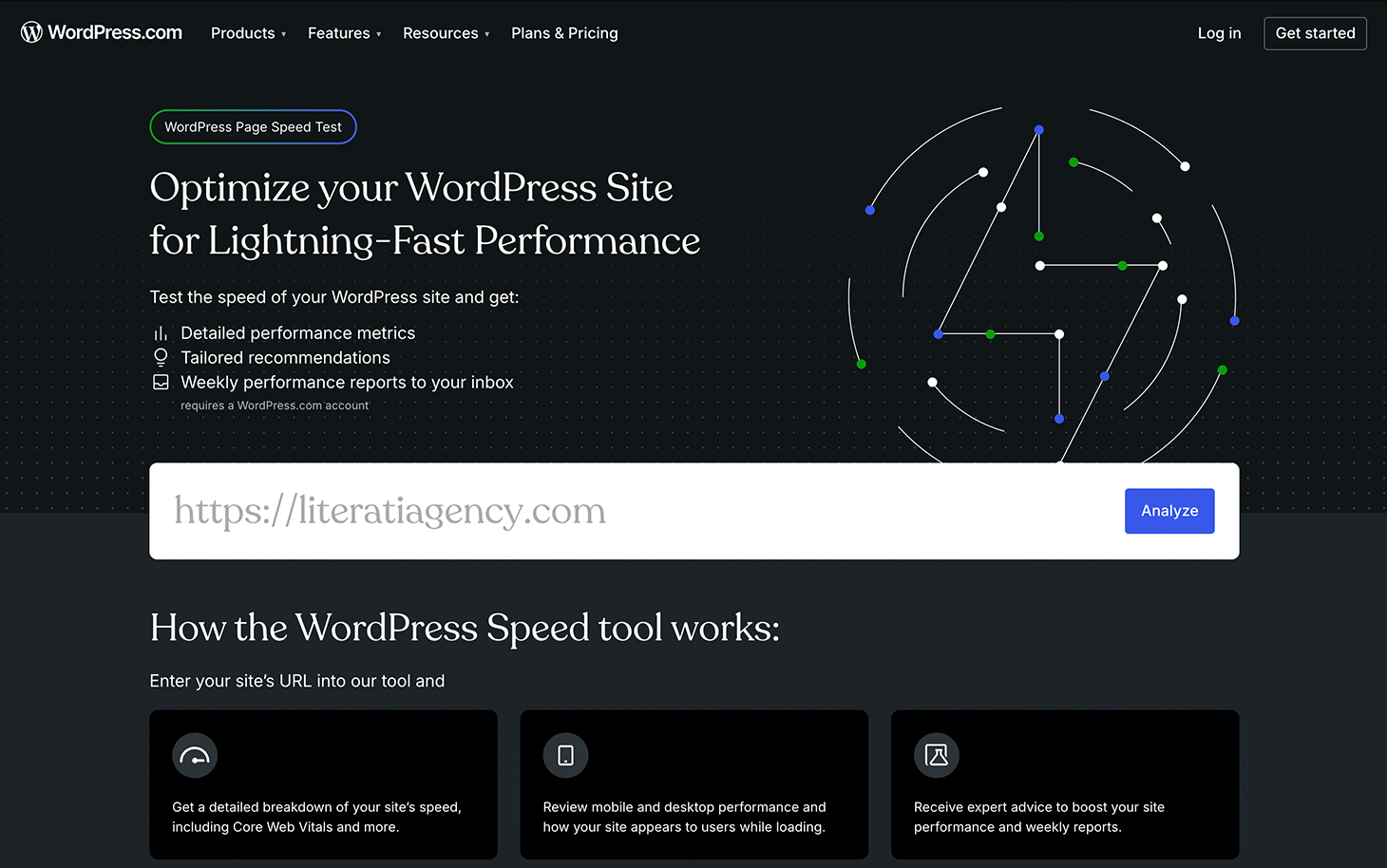Click the WordPress Page Speed Test badge

pyautogui.click(x=253, y=126)
